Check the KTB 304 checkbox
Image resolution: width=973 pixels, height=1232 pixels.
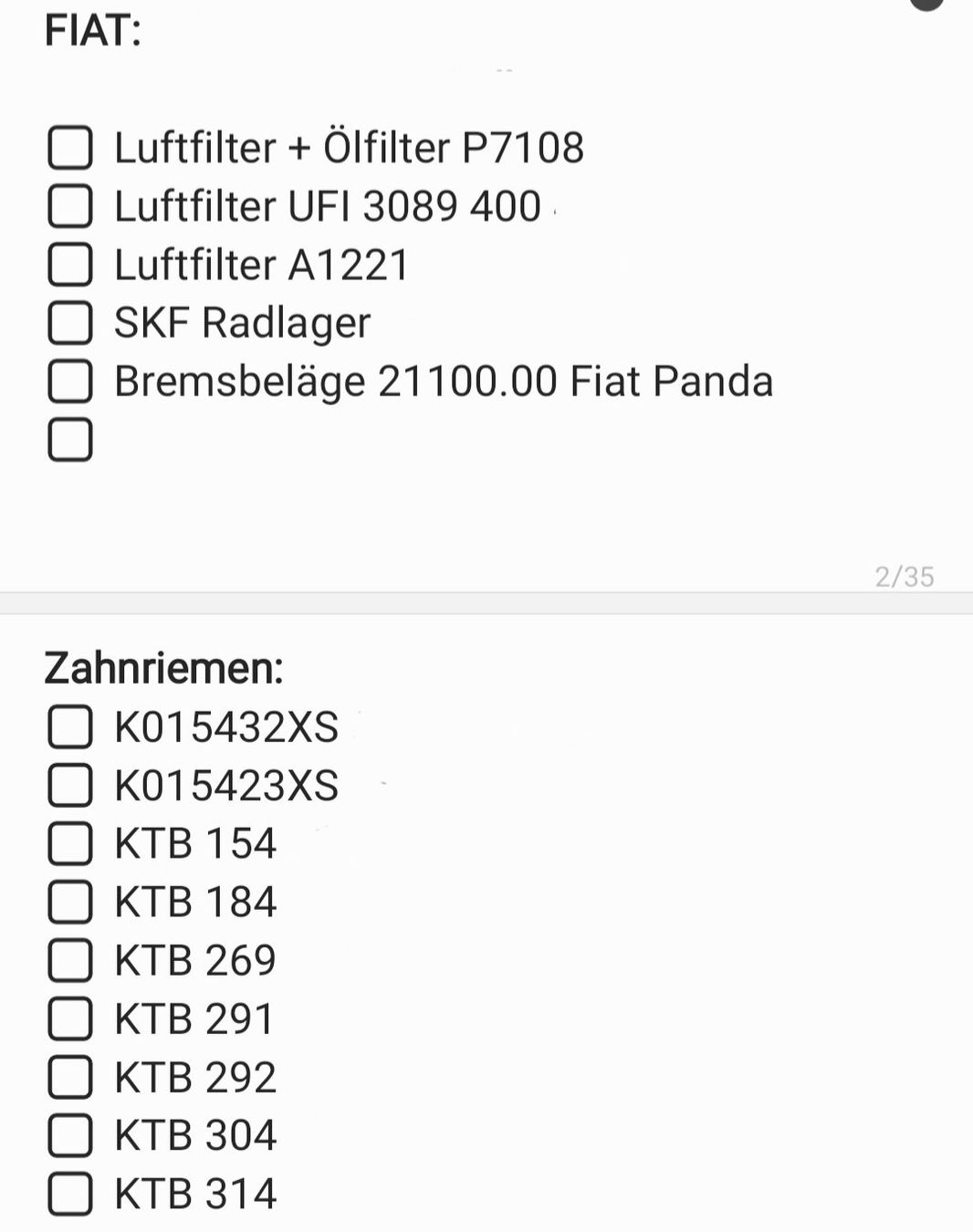[x=70, y=1136]
